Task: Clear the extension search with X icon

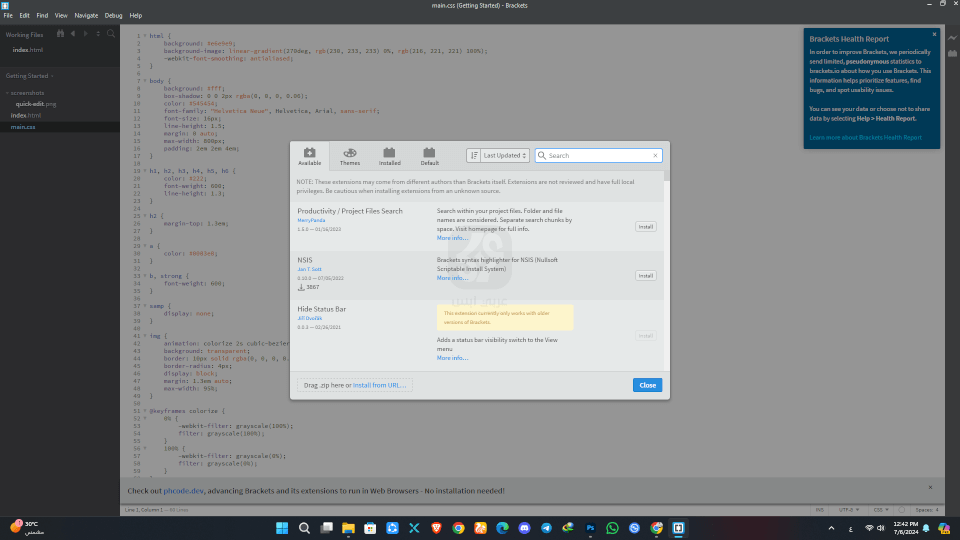Action: point(656,155)
